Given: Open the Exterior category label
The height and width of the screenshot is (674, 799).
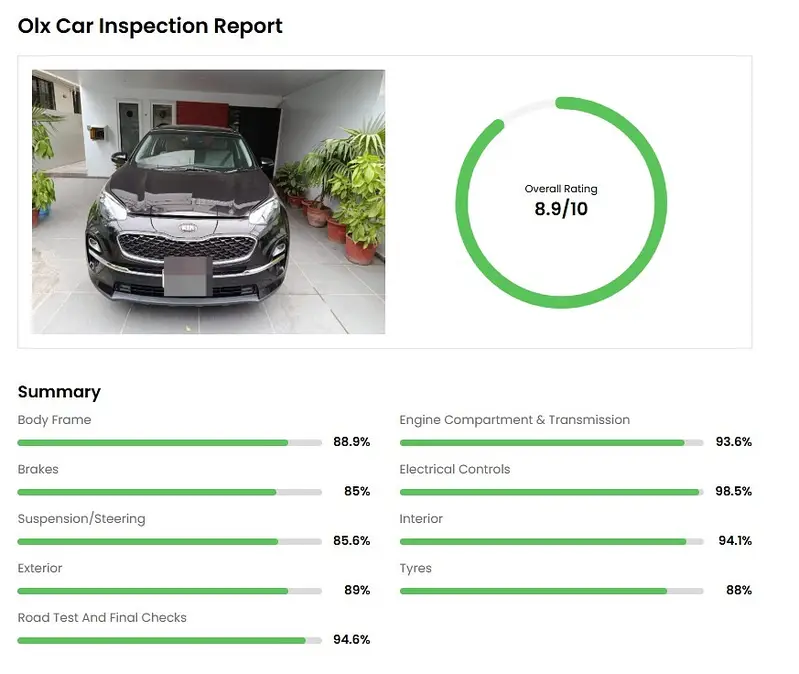Looking at the screenshot, I should 40,568.
